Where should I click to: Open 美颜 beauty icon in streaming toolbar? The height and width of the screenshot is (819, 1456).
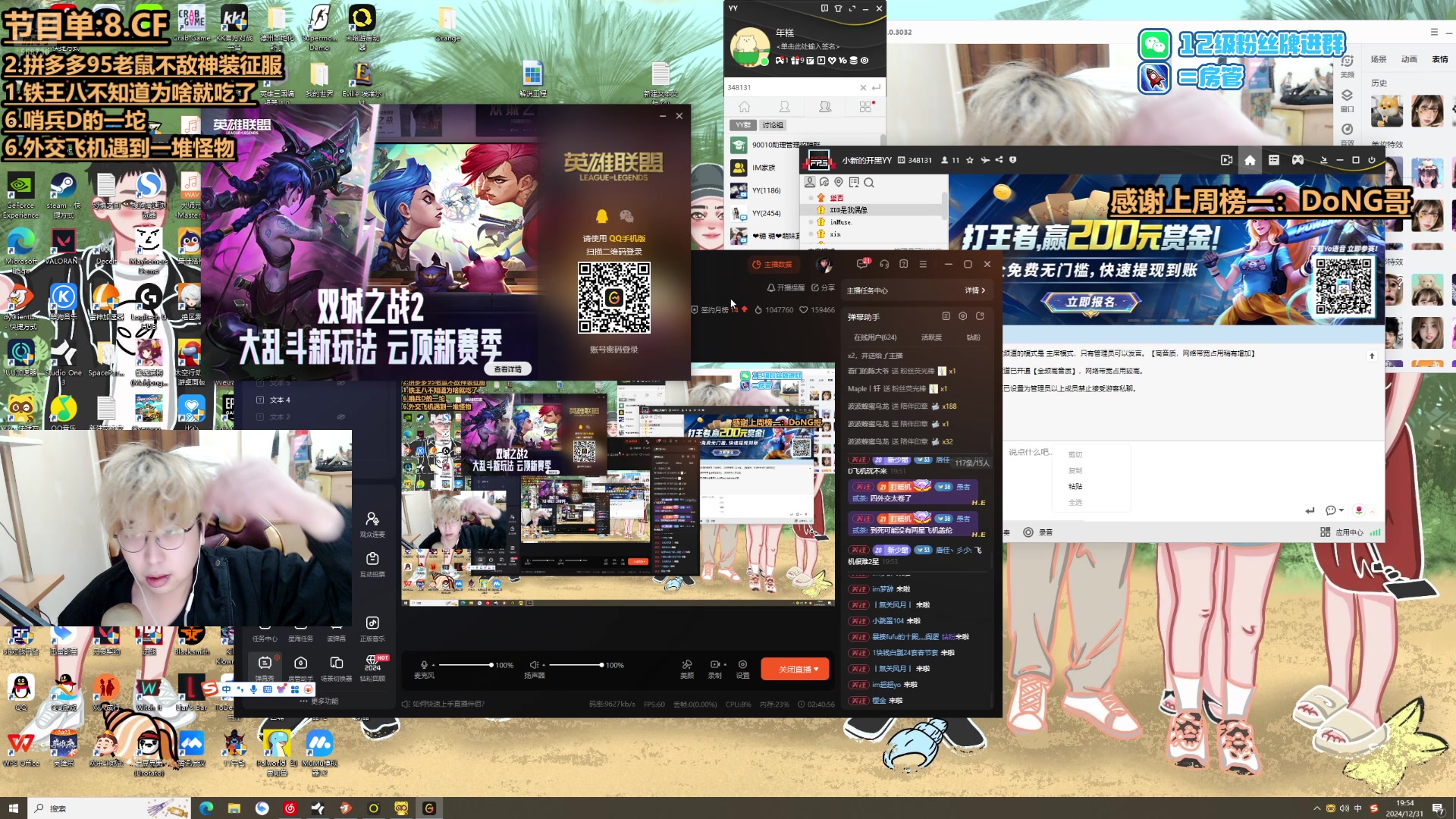[x=687, y=664]
